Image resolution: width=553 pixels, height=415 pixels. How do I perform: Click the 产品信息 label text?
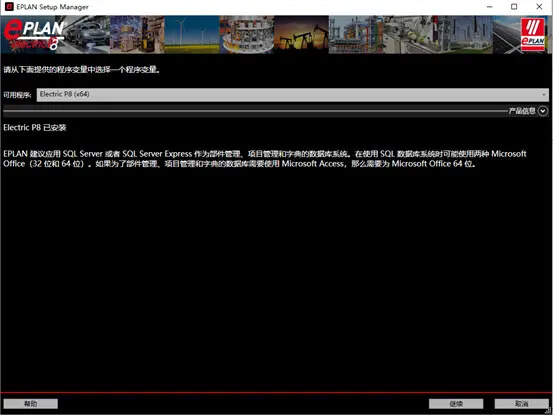click(522, 111)
